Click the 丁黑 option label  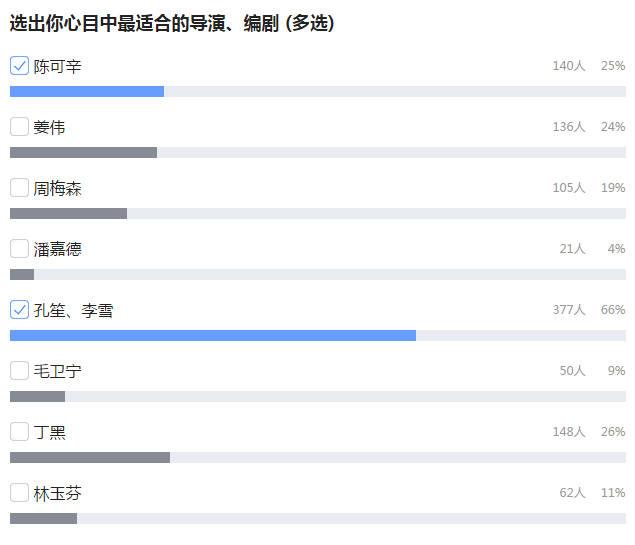click(x=49, y=433)
